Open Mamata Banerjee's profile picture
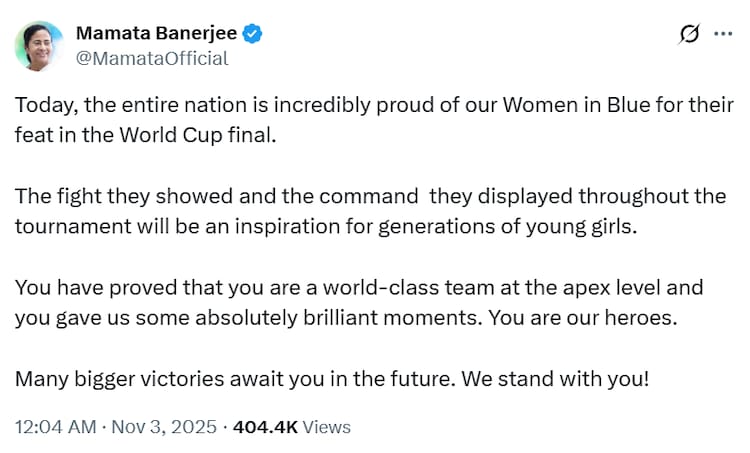 click(36, 46)
